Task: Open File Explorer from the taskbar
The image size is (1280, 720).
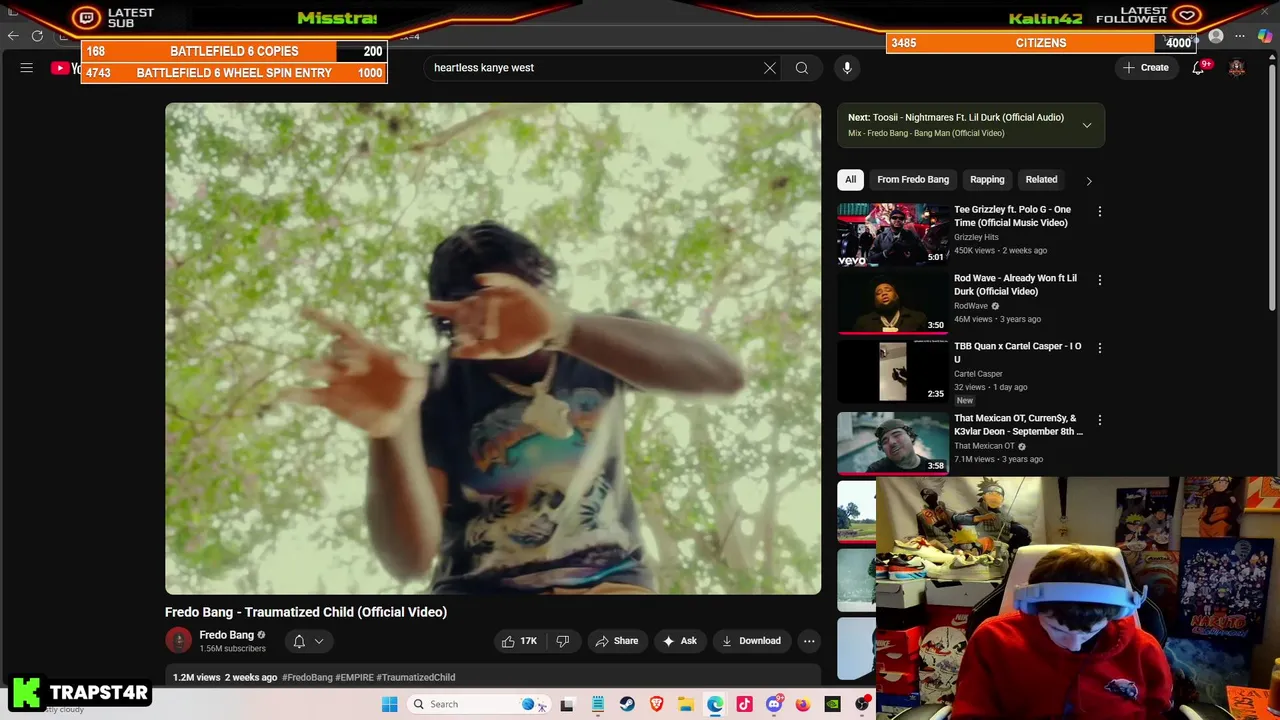Action: [x=685, y=704]
